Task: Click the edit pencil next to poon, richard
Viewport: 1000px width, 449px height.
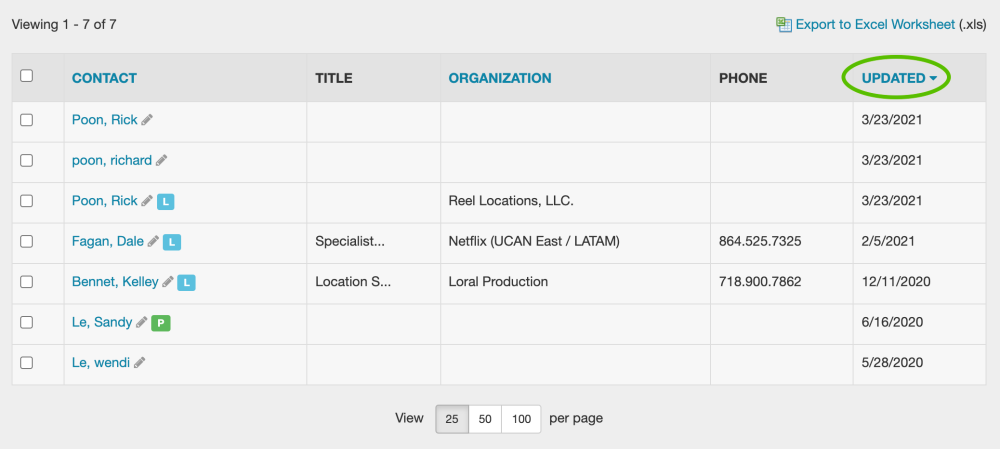Action: point(161,160)
